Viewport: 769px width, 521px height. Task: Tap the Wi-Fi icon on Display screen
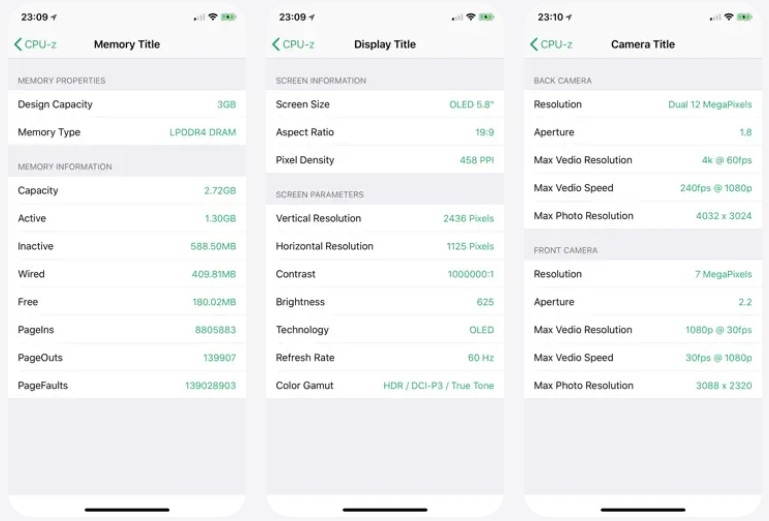click(x=470, y=17)
